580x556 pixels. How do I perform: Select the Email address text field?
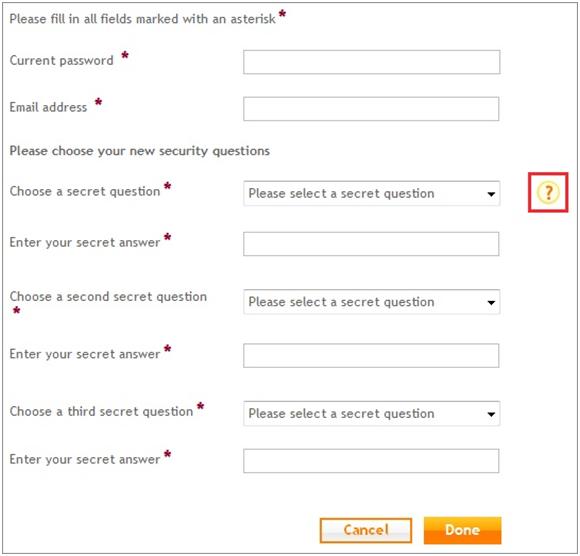click(x=371, y=109)
